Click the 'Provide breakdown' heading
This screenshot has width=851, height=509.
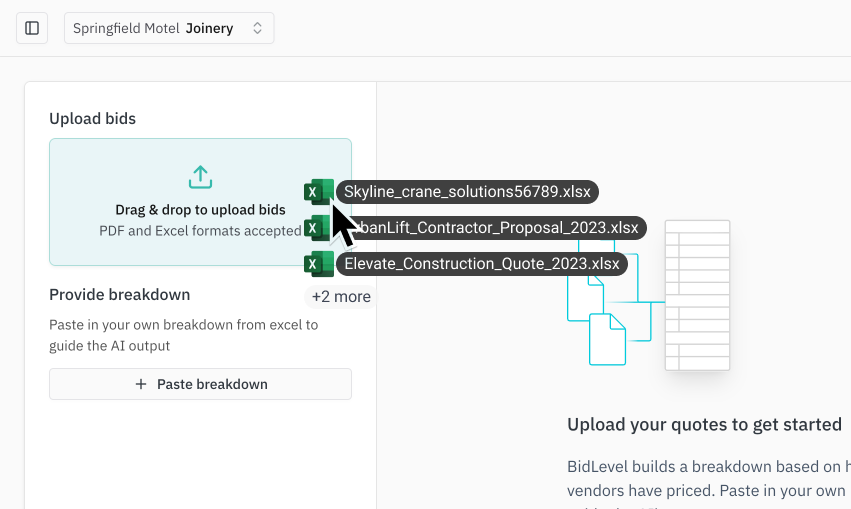click(x=119, y=294)
